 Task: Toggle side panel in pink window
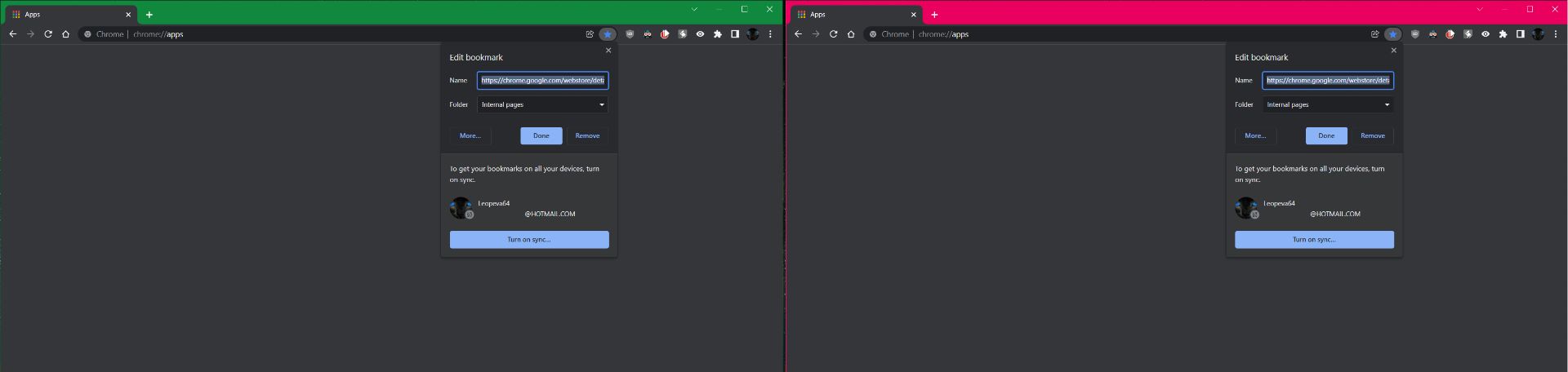coord(1521,34)
